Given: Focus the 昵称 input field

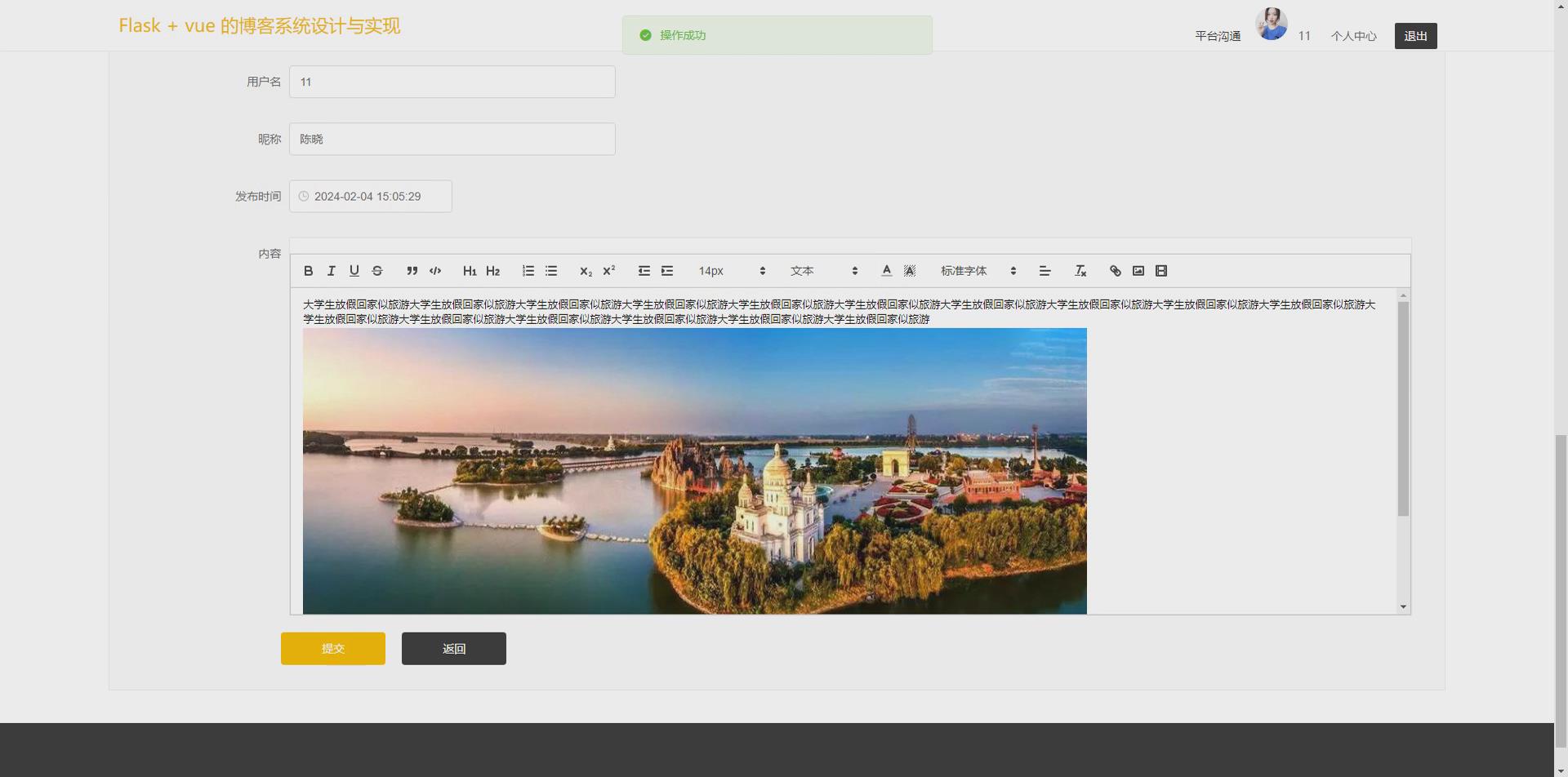Looking at the screenshot, I should (452, 139).
